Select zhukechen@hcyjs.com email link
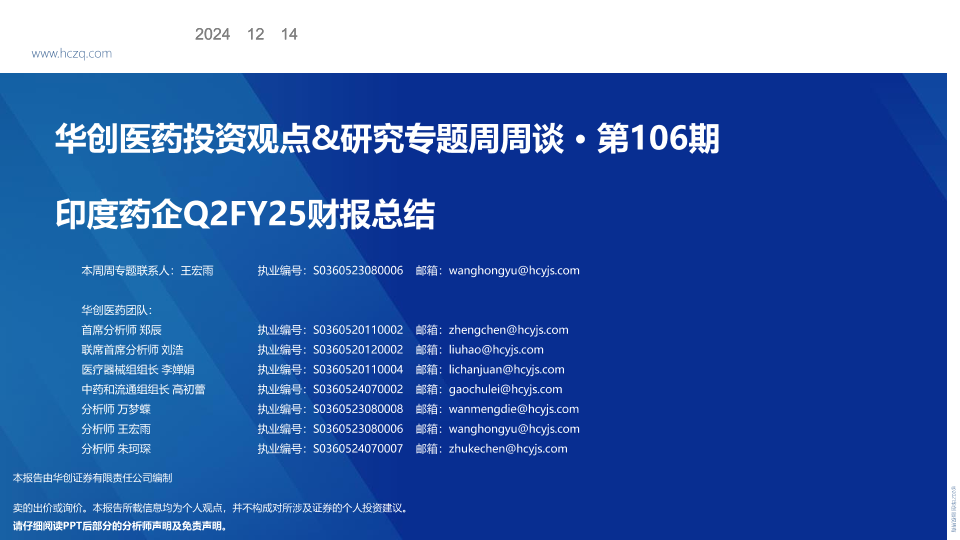 508,449
